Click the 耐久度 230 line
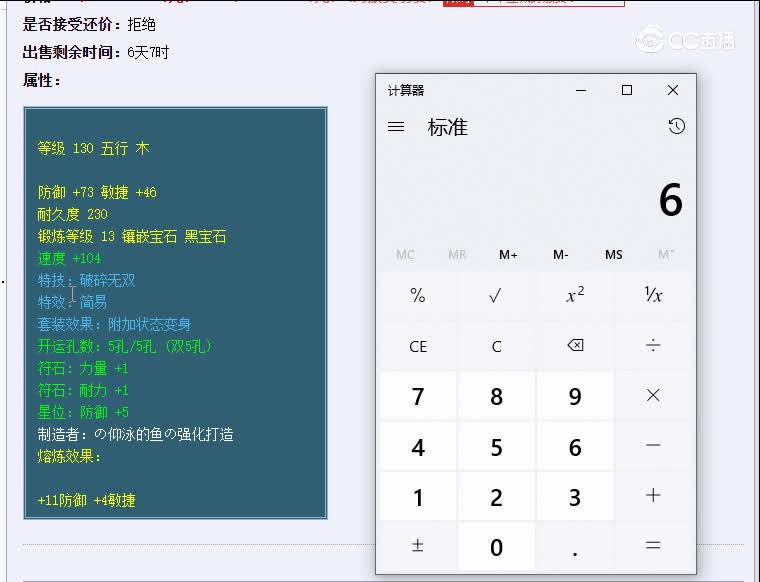Image resolution: width=760 pixels, height=582 pixels. 73,214
